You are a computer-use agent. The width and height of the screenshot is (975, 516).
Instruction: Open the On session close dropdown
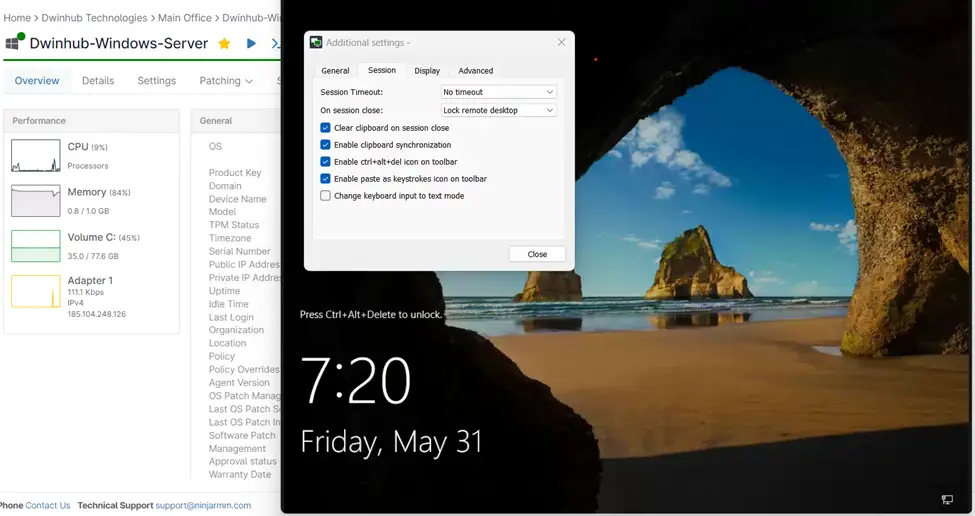(499, 110)
